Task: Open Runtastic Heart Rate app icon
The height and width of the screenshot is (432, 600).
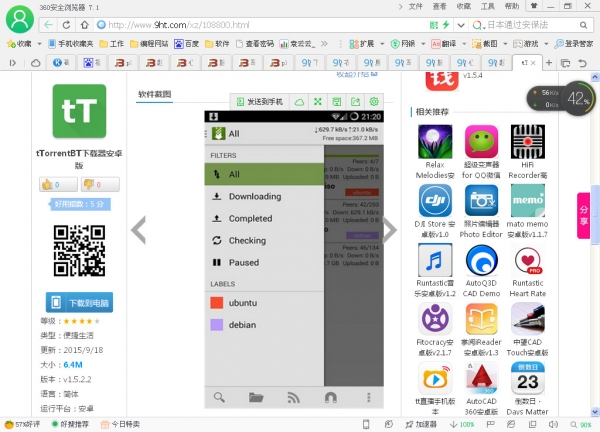Action: 528,260
